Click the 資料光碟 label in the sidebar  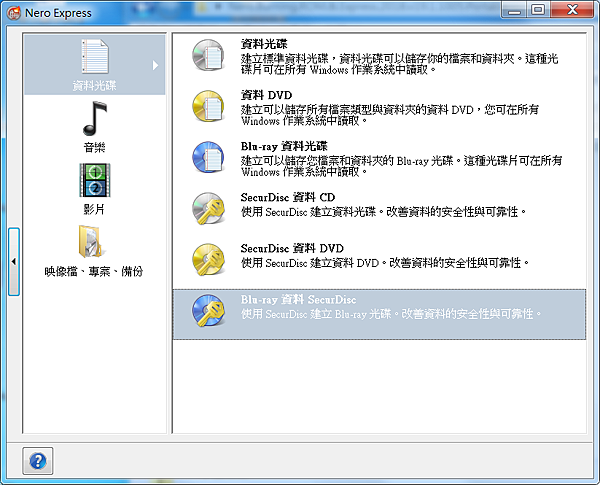[95, 85]
